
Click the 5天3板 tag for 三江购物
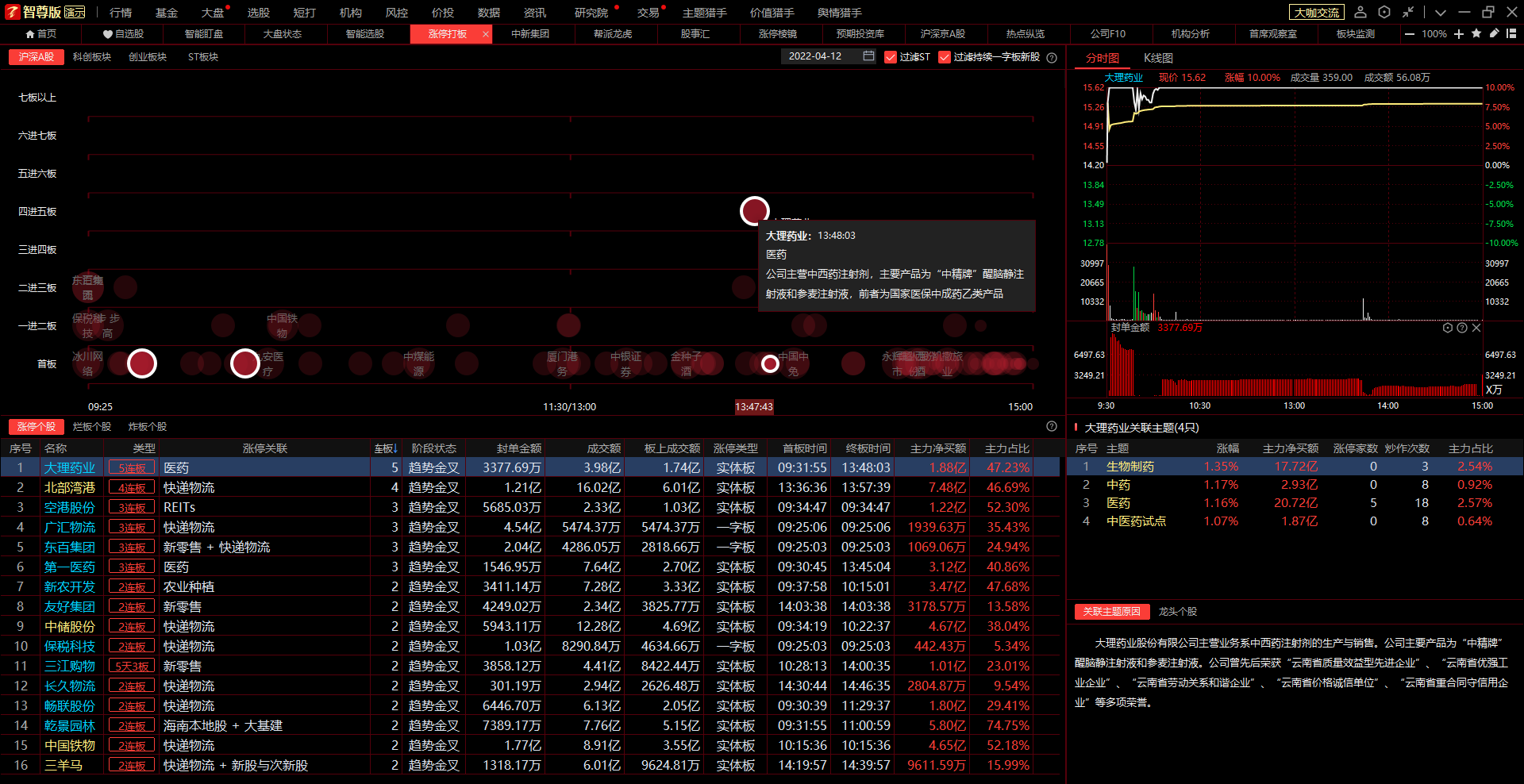[132, 667]
